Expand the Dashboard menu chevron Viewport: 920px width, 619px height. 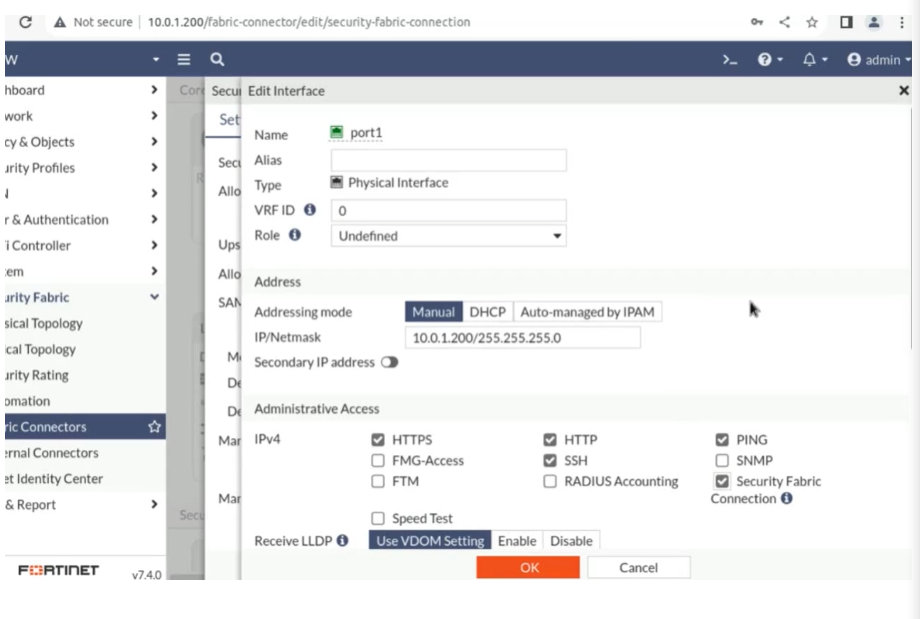tap(154, 90)
